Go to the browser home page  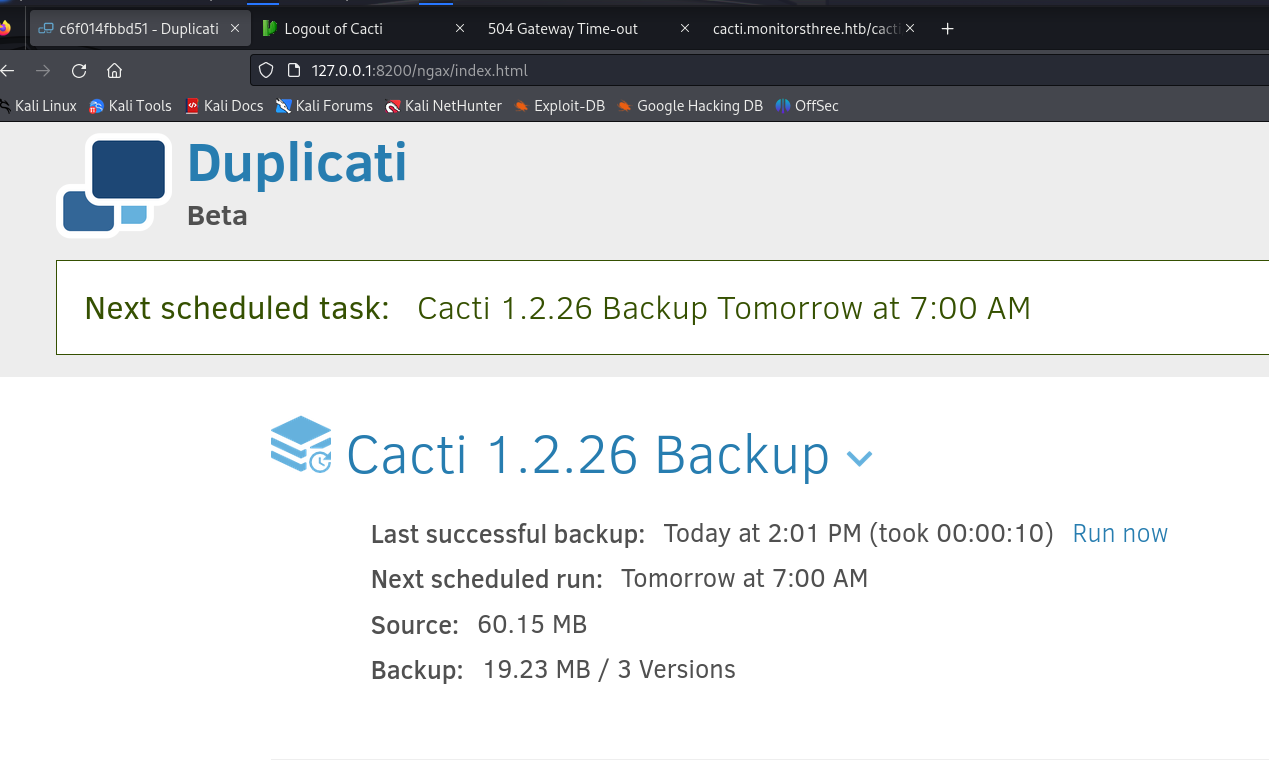(x=114, y=71)
